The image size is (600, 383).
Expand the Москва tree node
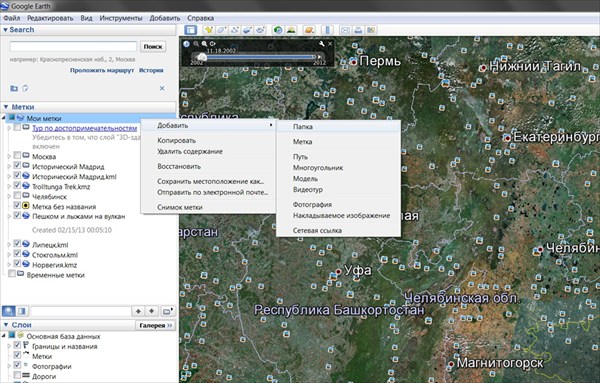pos(10,156)
